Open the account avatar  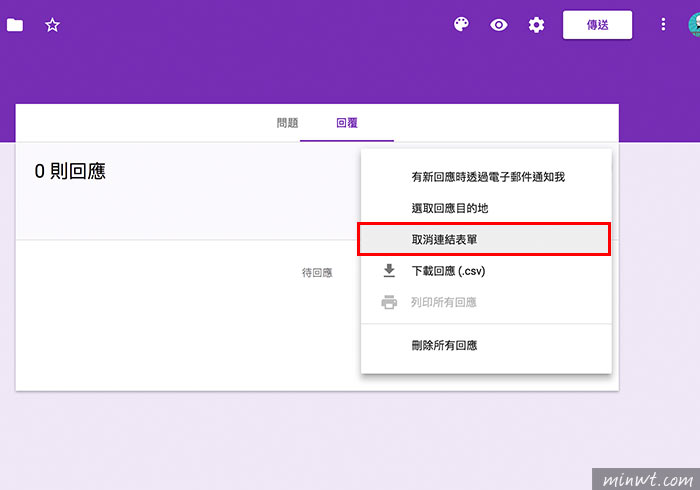pyautogui.click(x=694, y=25)
